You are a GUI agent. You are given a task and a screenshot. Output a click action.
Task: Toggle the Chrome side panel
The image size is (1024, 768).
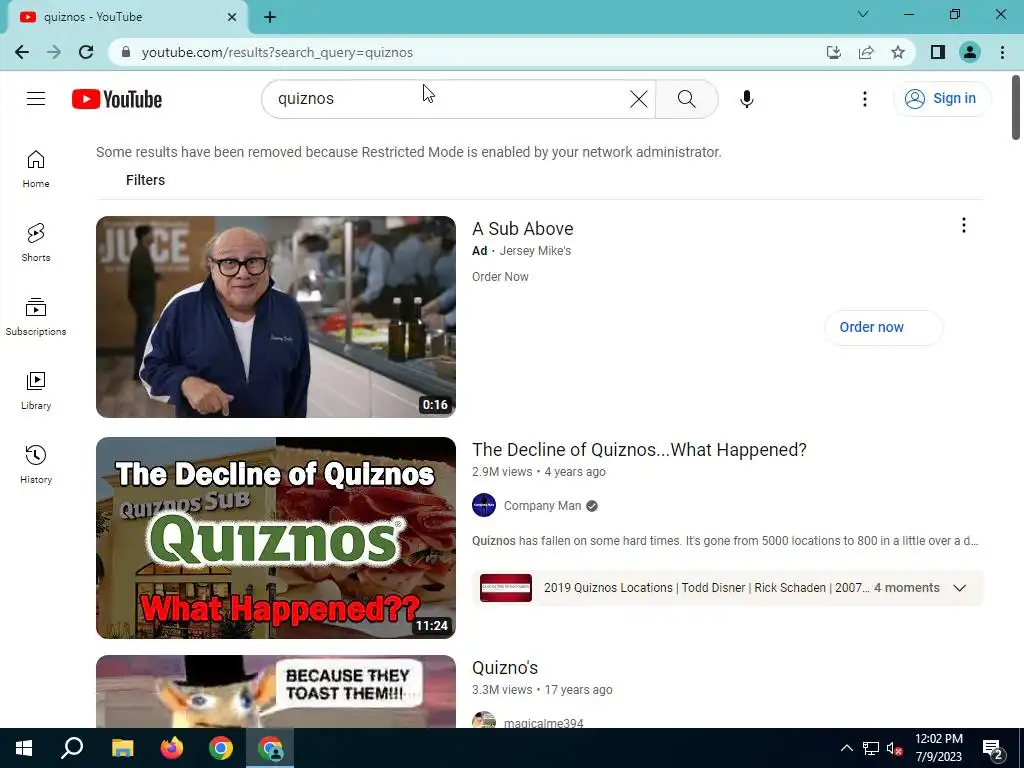click(938, 52)
